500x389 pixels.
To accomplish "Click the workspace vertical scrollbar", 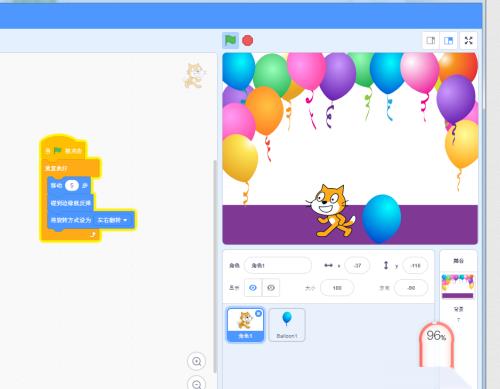I will click(215, 267).
